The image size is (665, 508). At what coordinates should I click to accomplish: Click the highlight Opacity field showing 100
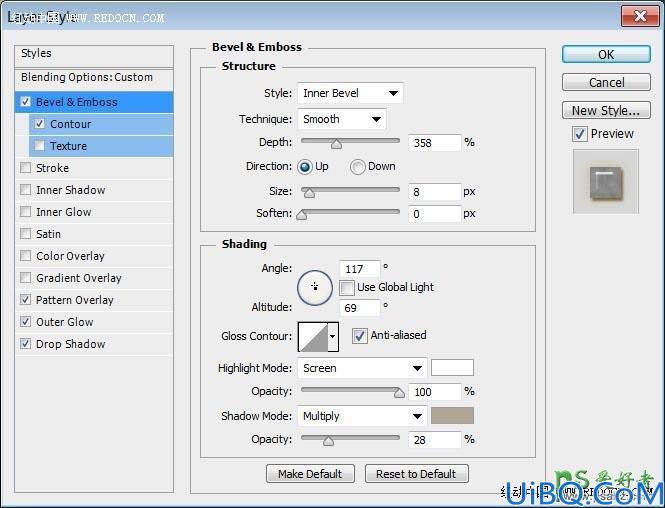click(435, 392)
